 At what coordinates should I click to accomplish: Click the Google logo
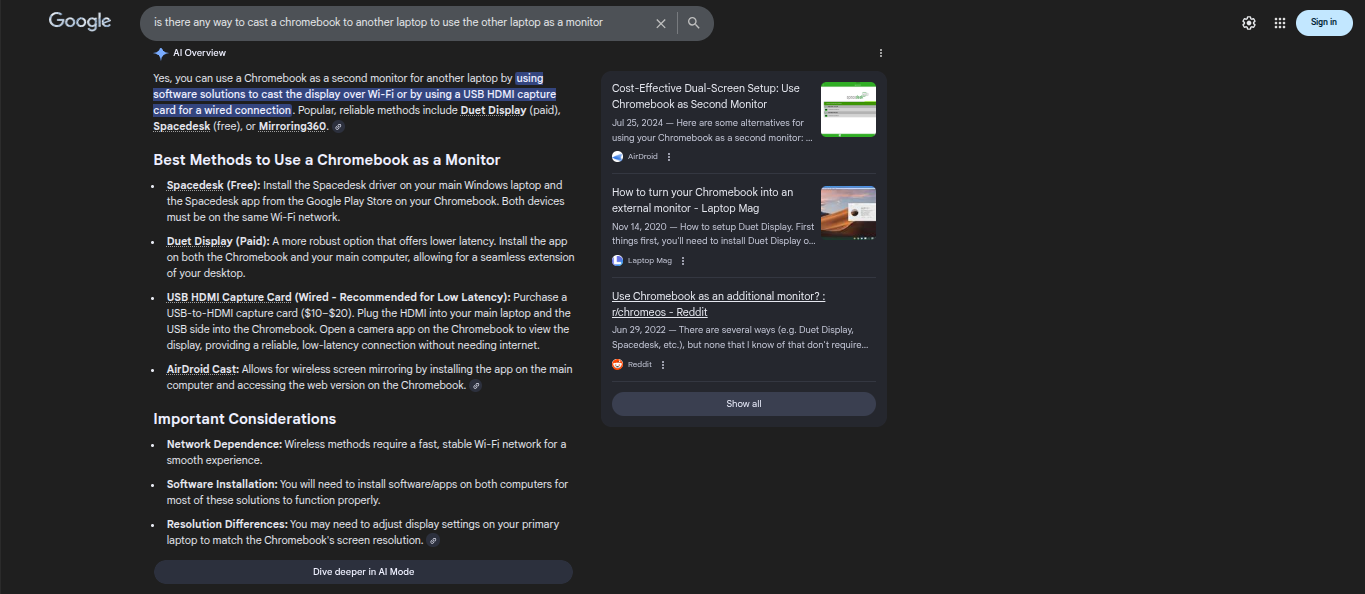tap(80, 21)
